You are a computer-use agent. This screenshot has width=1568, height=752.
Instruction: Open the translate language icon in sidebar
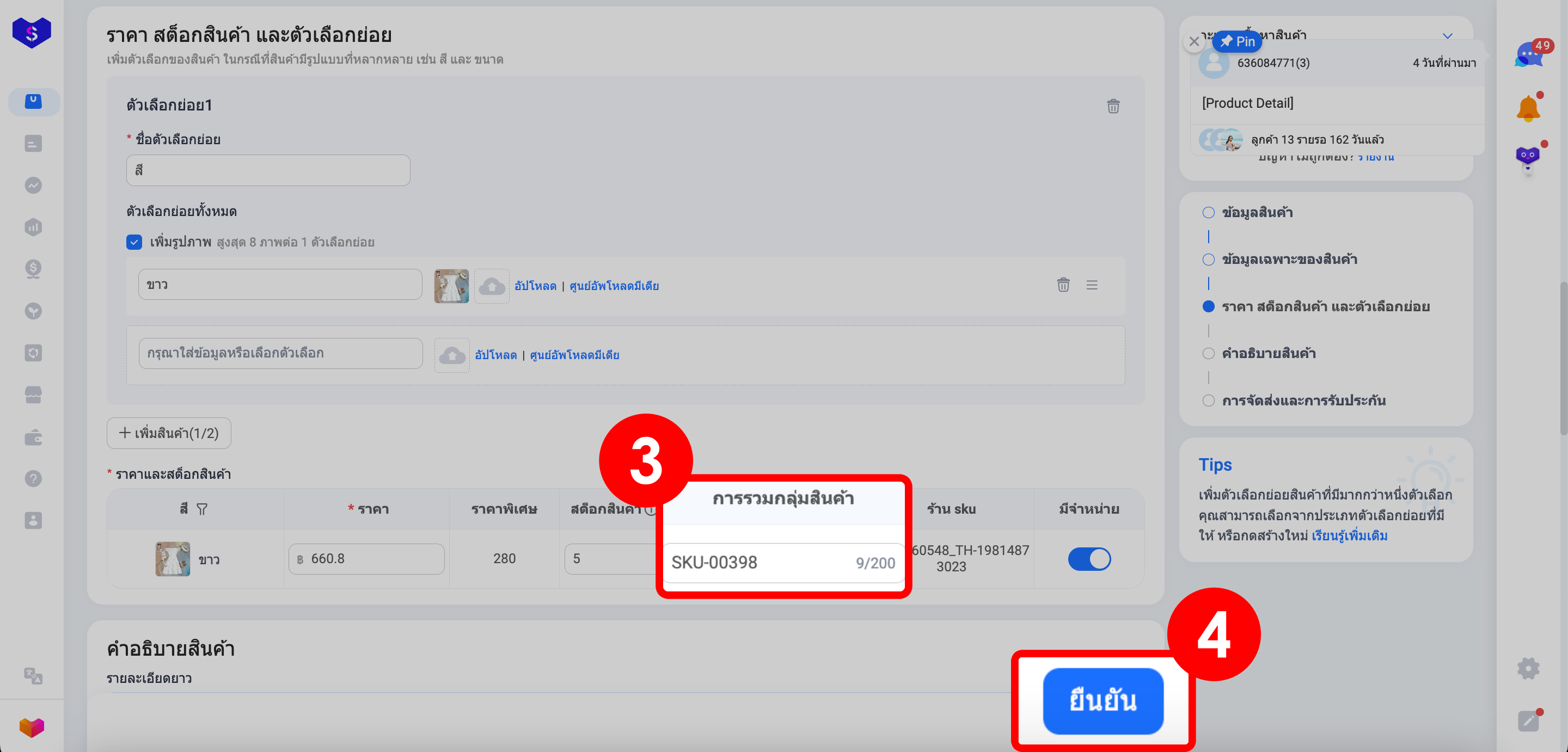pyautogui.click(x=33, y=675)
